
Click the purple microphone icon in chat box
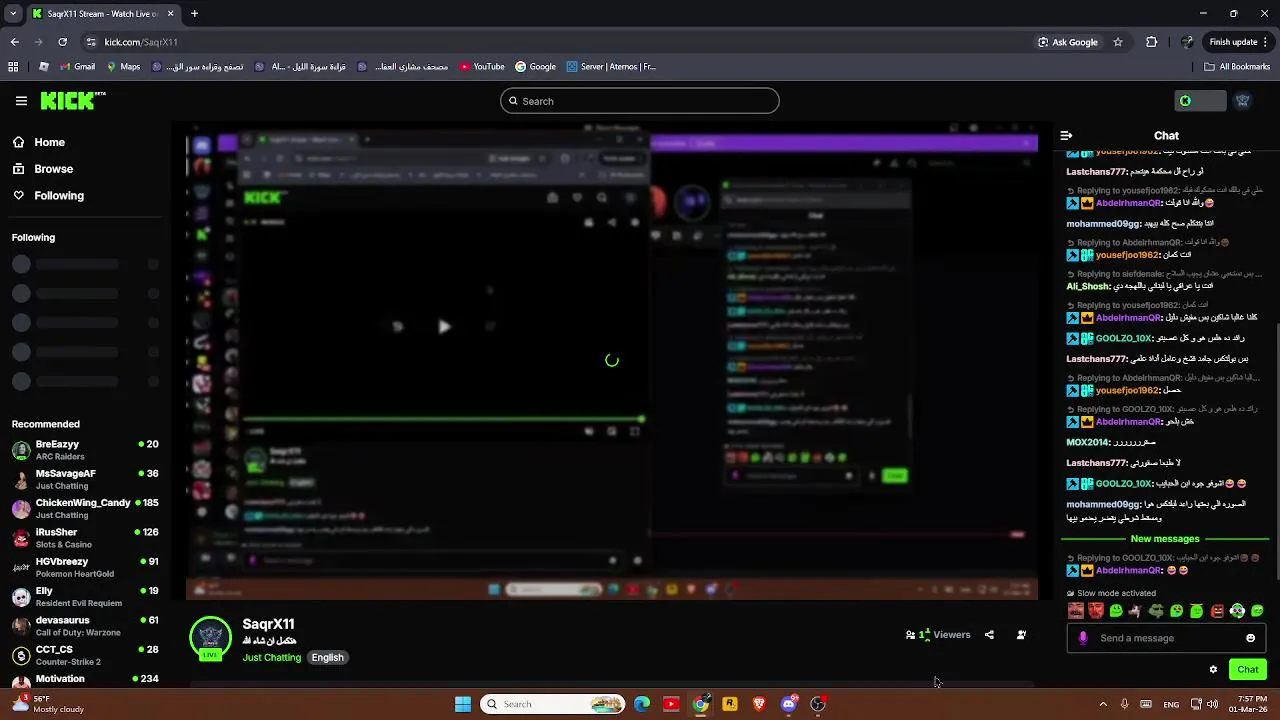1083,638
